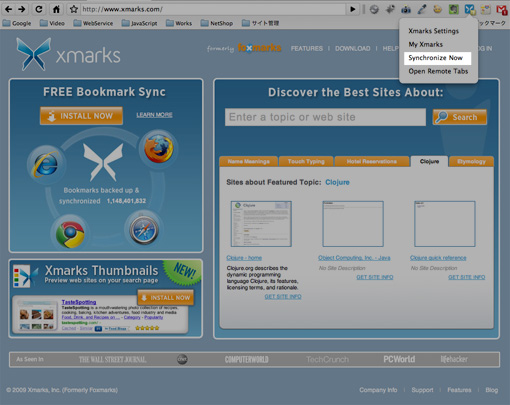The height and width of the screenshot is (405, 510).
Task: Open the Google bookmarks folder
Action: (x=17, y=23)
